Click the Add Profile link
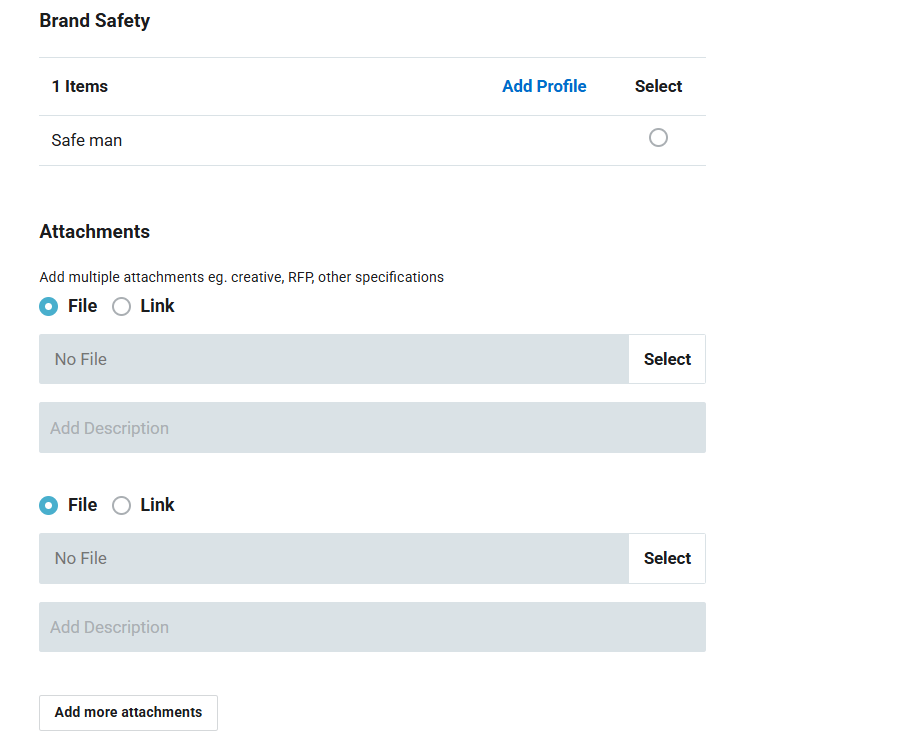The height and width of the screenshot is (750, 905). coord(544,86)
